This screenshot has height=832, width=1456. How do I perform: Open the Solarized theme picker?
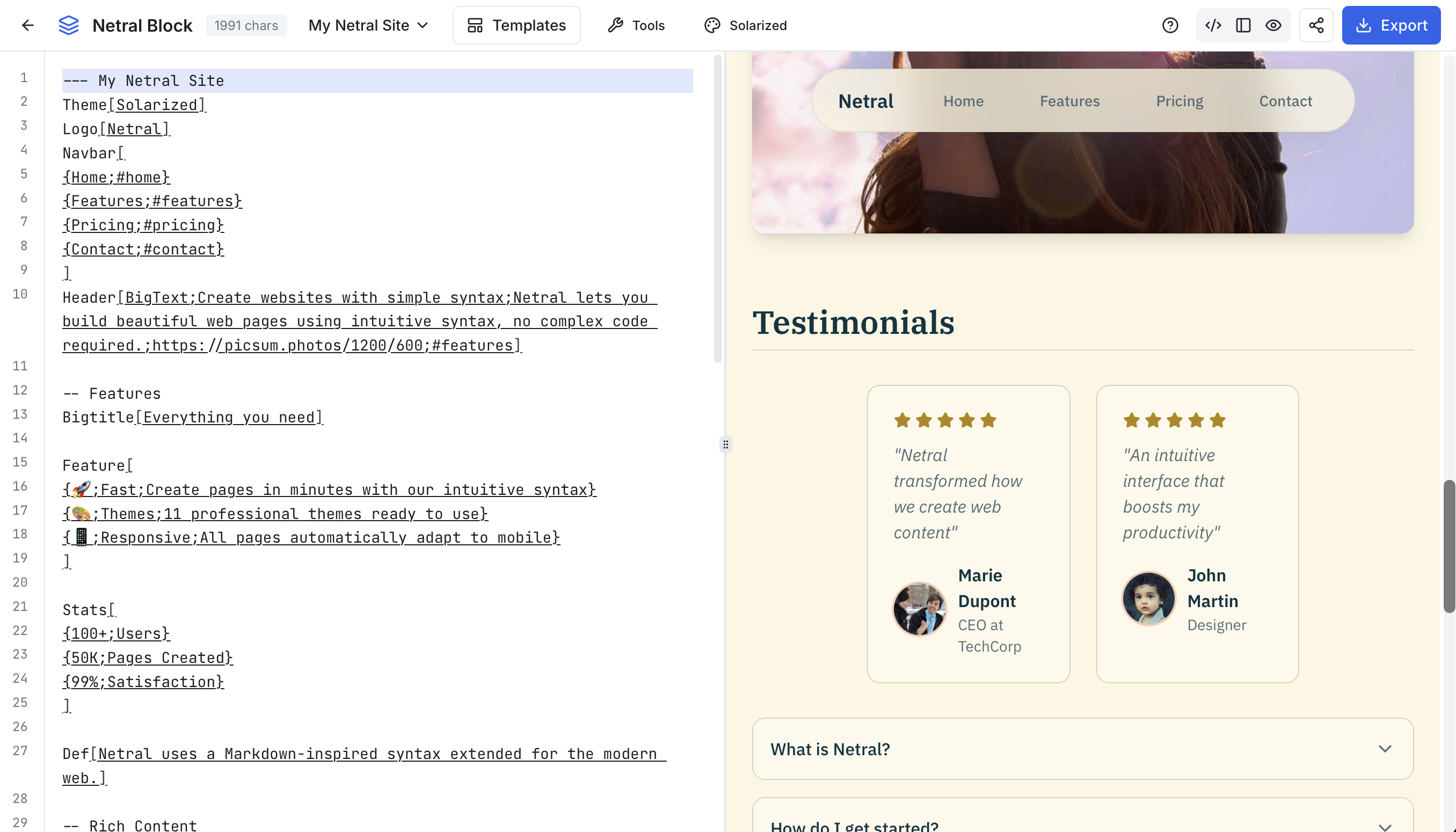[745, 25]
